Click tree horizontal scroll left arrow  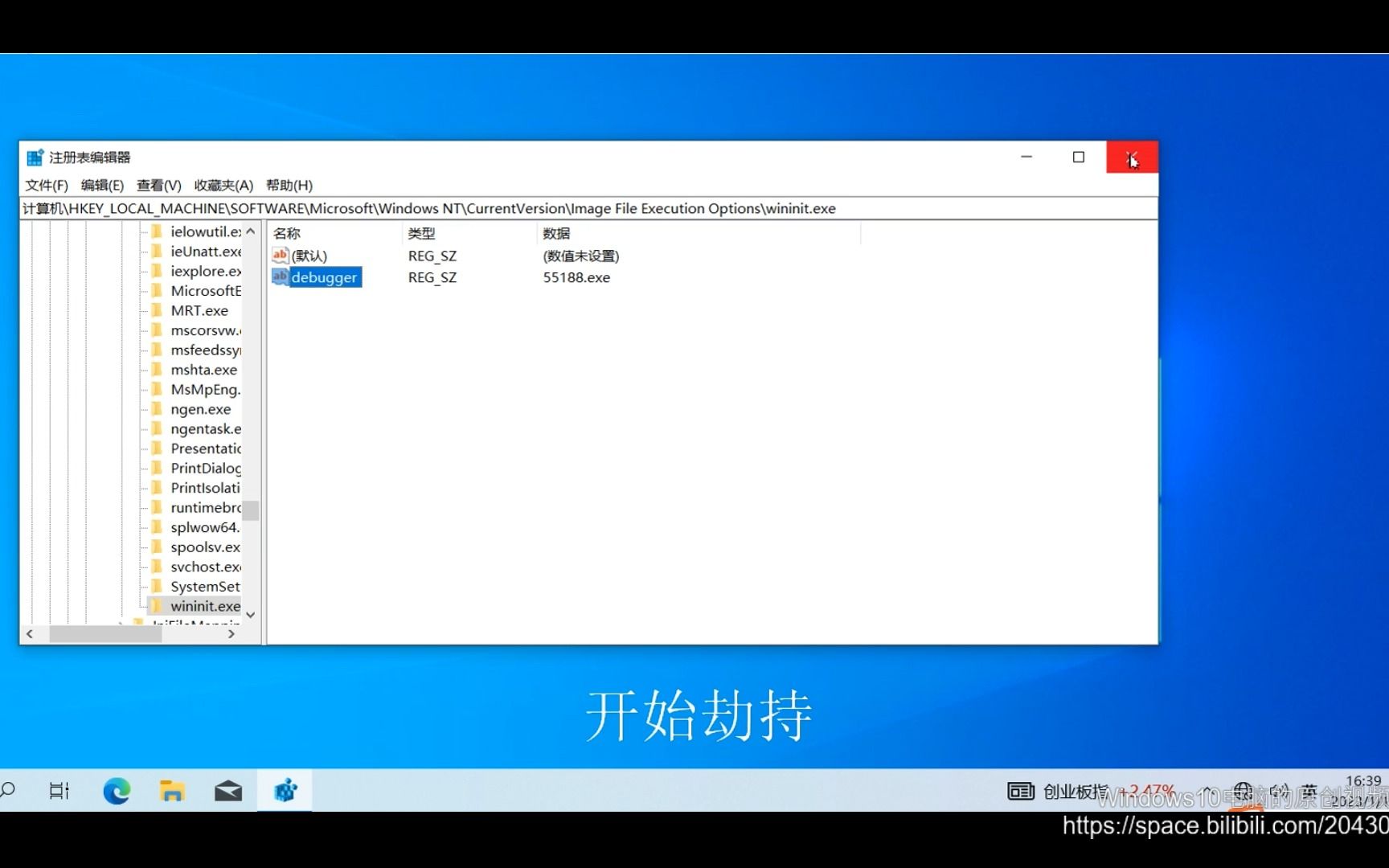[30, 634]
